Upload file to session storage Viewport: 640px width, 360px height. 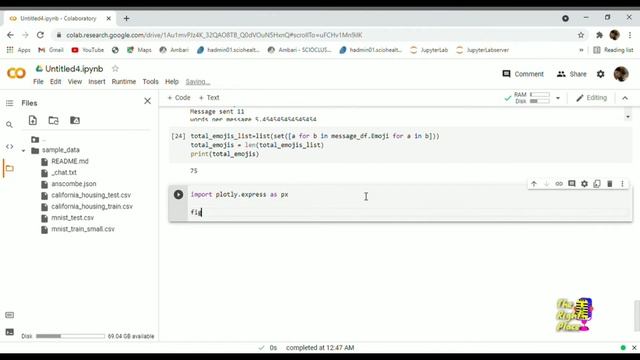click(x=33, y=120)
